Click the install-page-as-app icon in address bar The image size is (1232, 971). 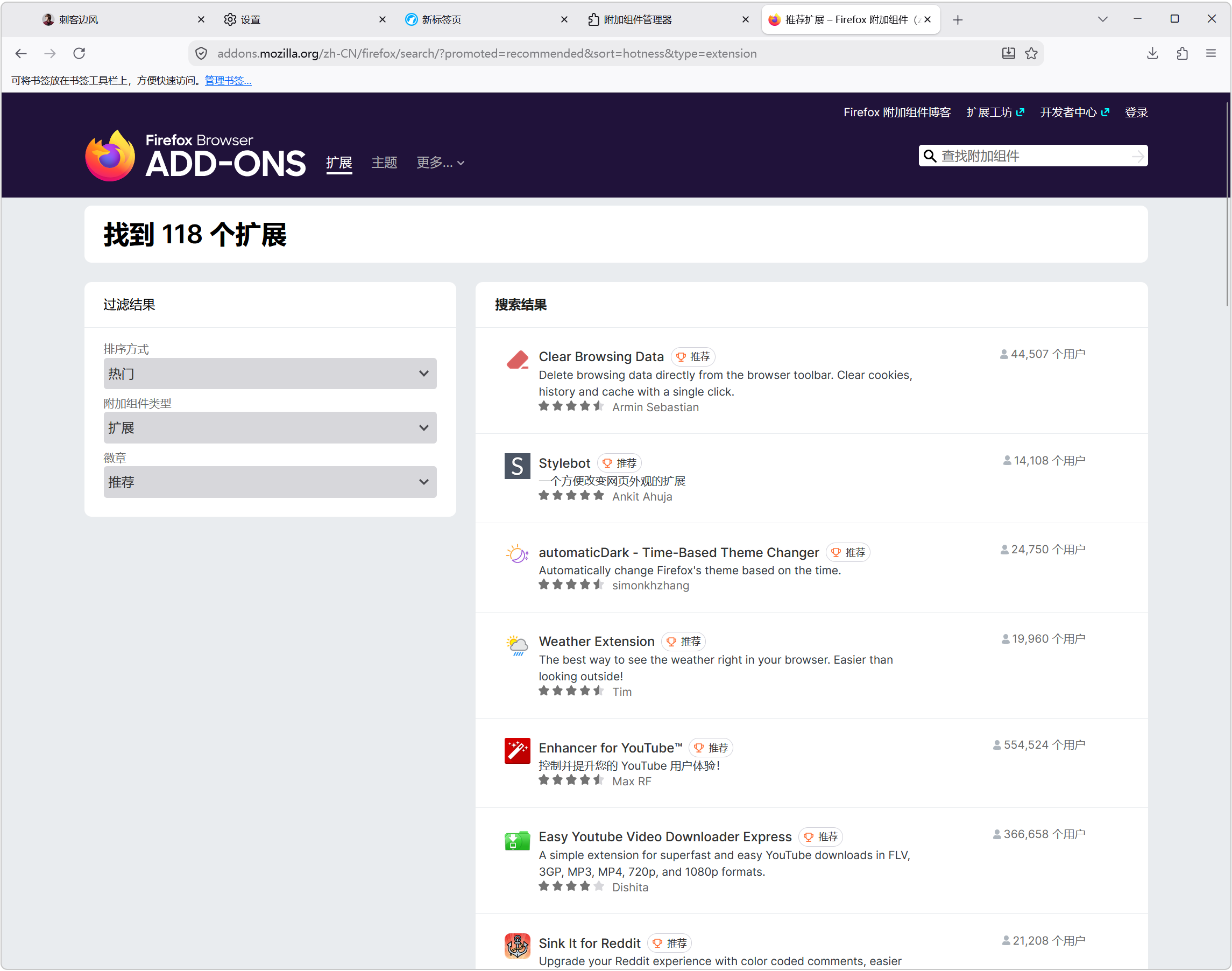click(x=1008, y=53)
